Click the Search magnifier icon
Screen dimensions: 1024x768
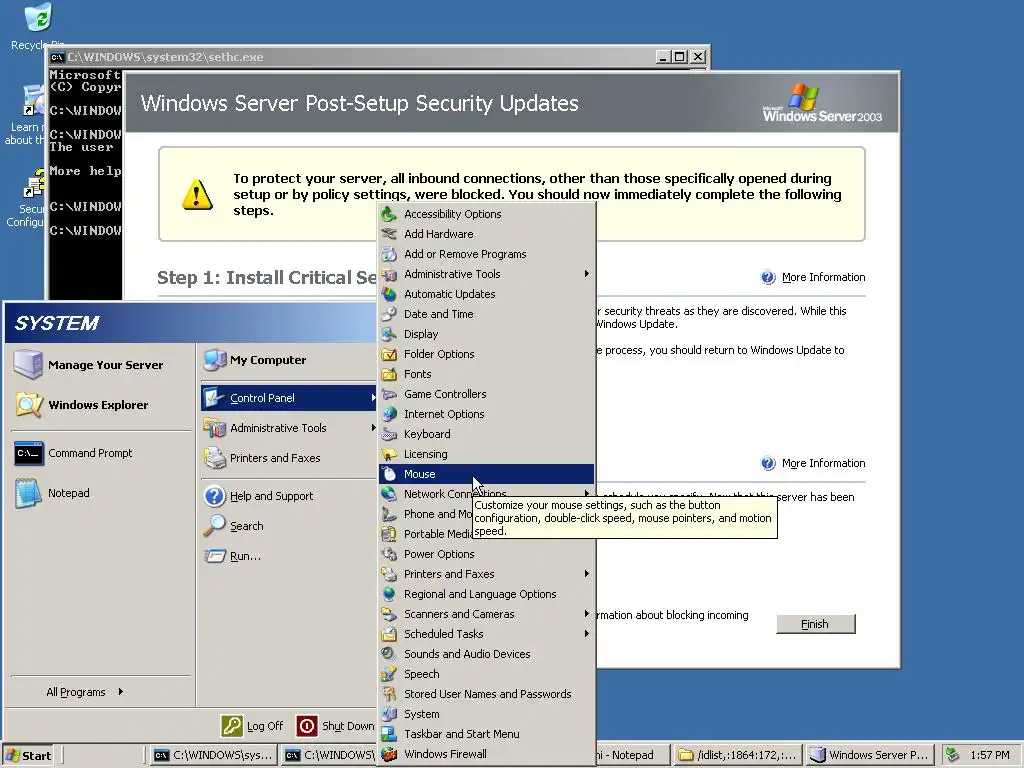coord(214,526)
